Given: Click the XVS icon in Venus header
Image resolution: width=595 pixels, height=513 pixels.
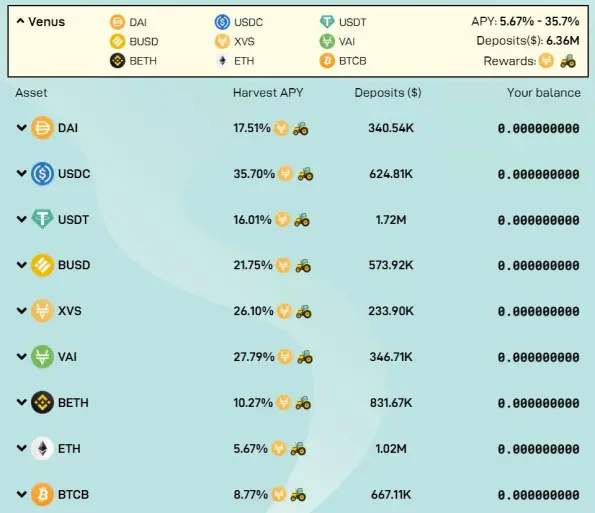Looking at the screenshot, I should tap(222, 41).
